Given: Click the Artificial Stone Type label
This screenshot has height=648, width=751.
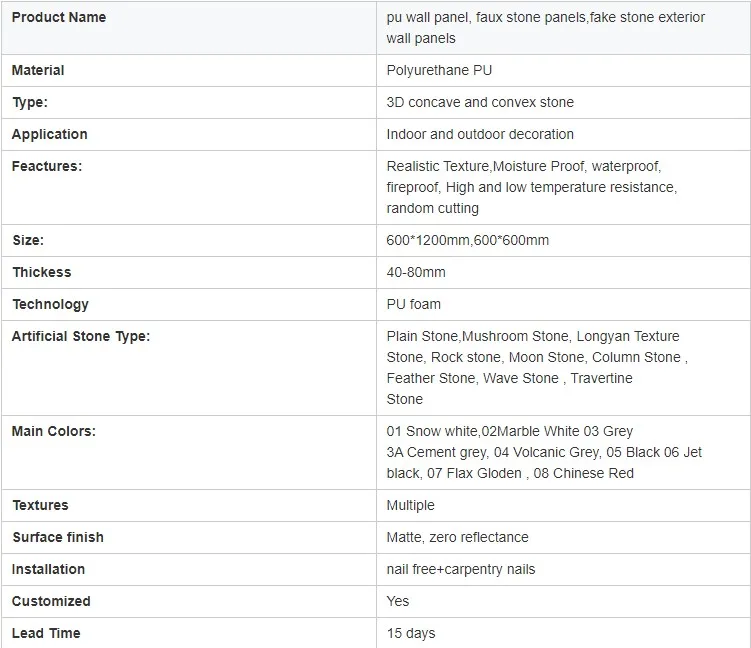Looking at the screenshot, I should pos(81,336).
